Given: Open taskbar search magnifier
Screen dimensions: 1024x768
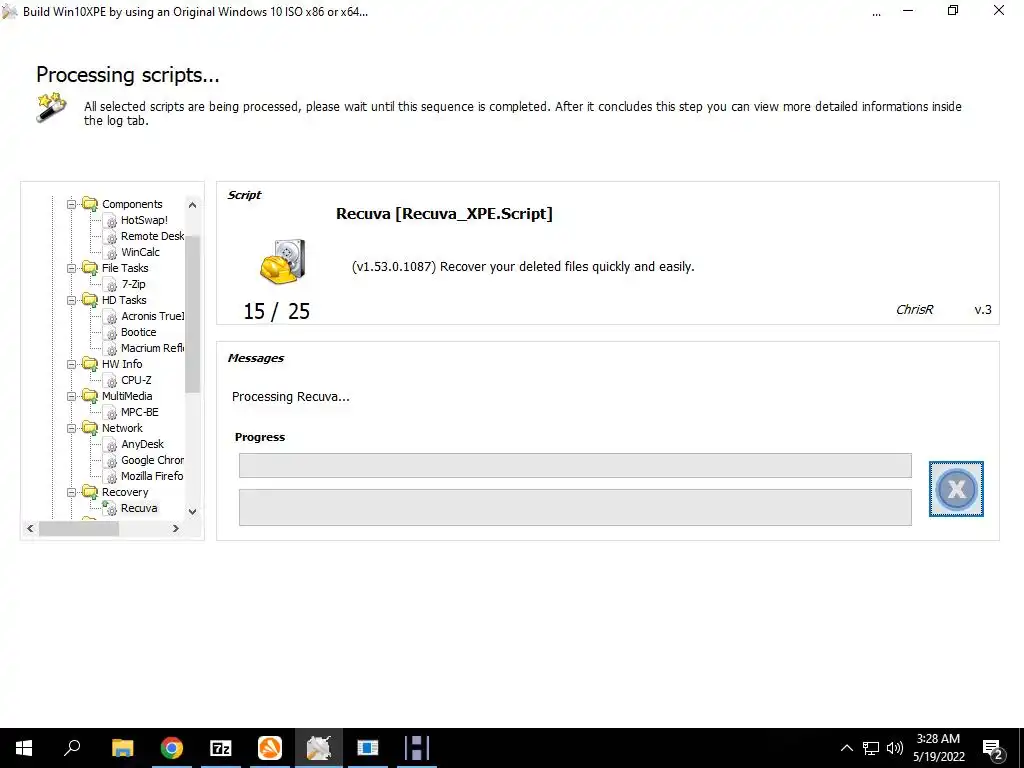Looking at the screenshot, I should click(x=72, y=748).
